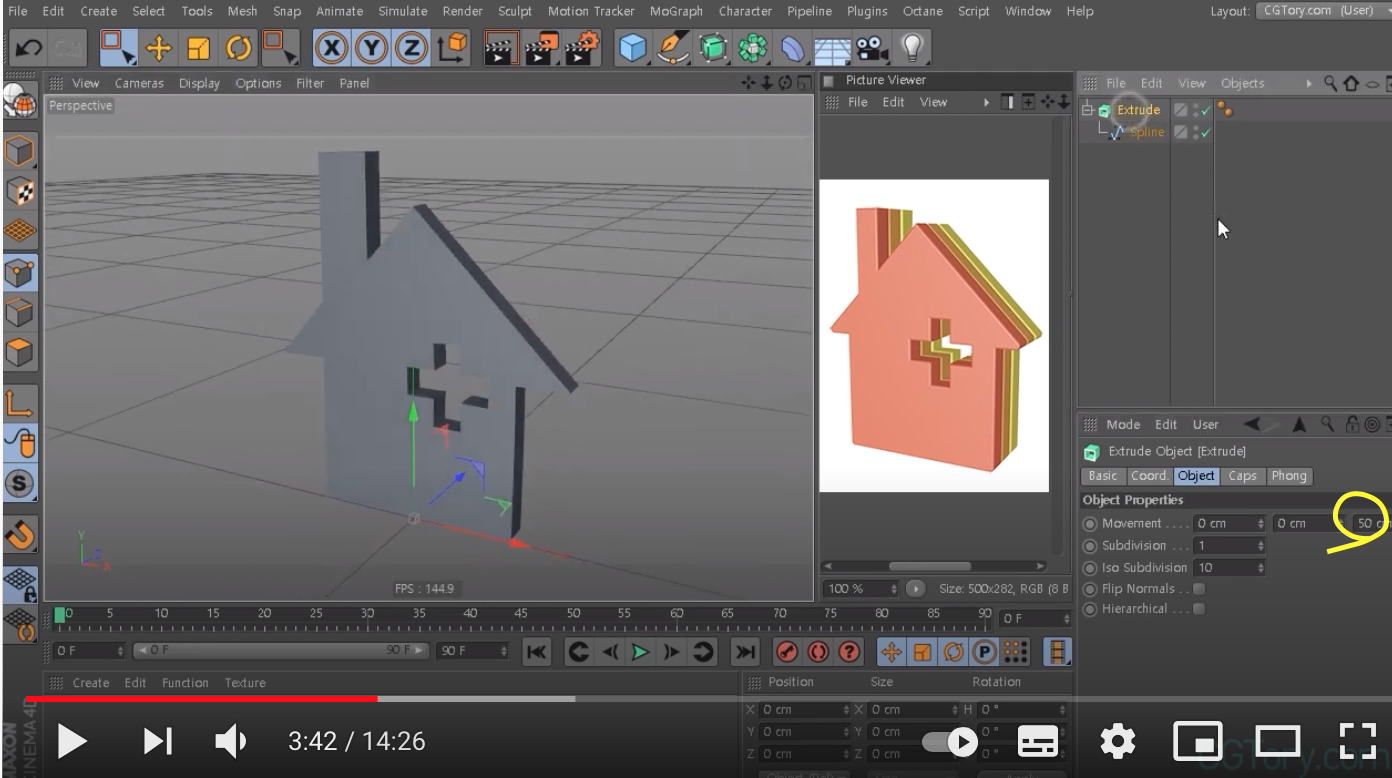This screenshot has height=778, width=1392.
Task: Add a Cube primitive object
Action: [632, 47]
